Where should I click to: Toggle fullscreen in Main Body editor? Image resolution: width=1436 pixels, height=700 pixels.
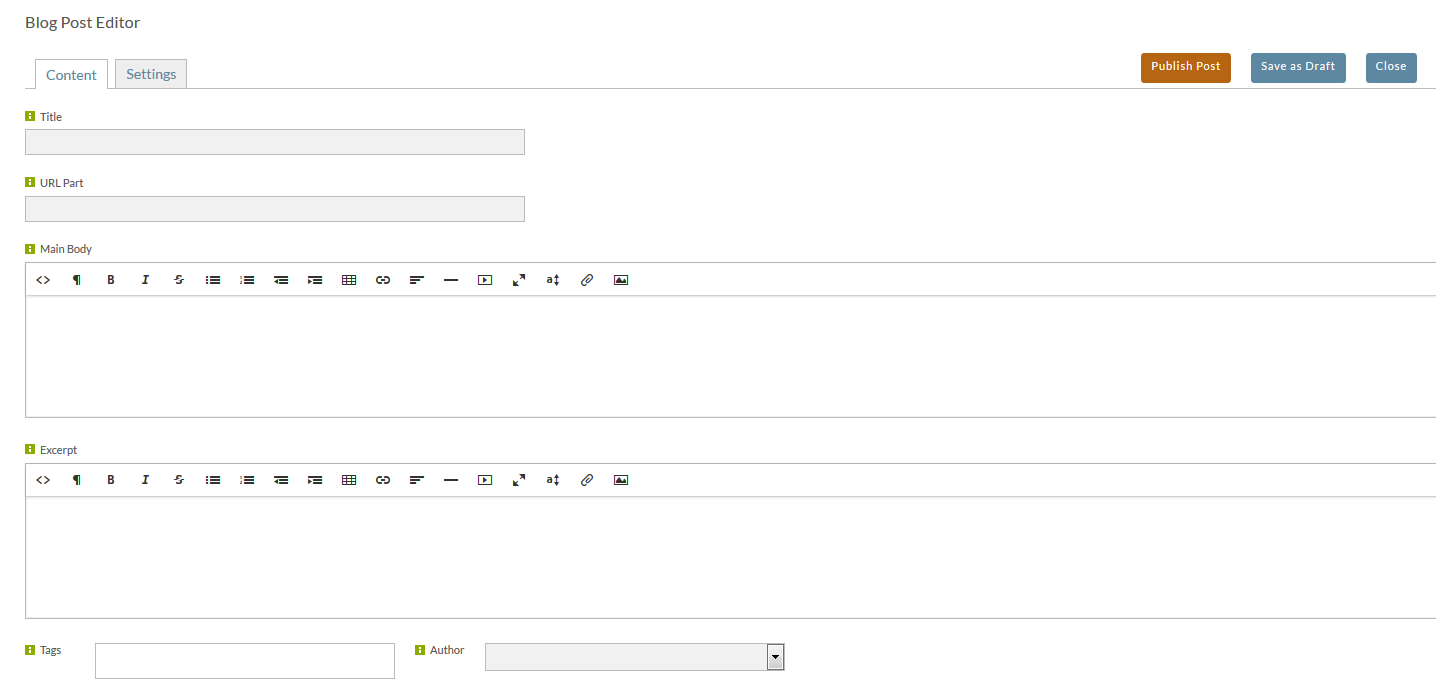click(519, 280)
